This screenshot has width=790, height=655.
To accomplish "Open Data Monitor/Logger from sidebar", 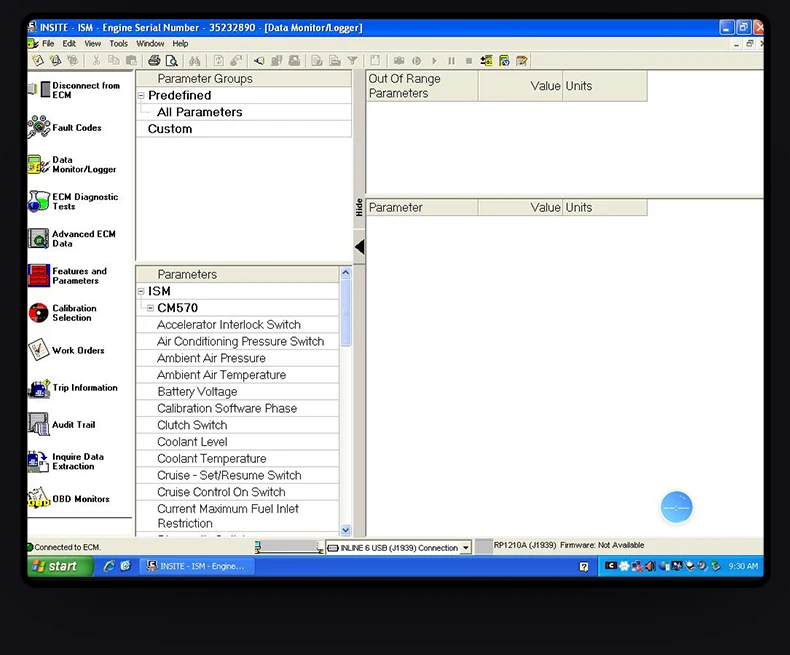I will (72, 164).
